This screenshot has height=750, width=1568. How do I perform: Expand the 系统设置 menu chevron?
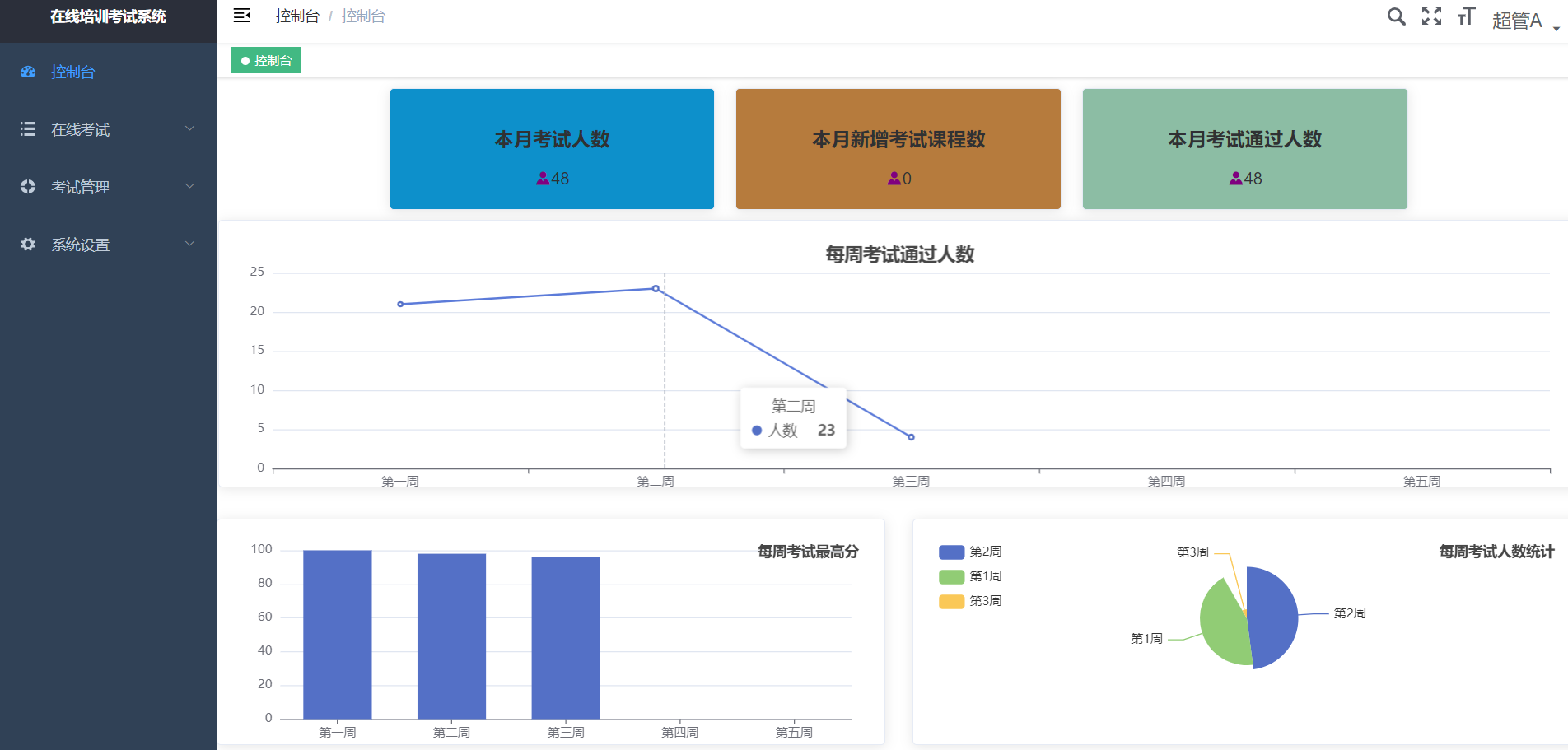190,244
